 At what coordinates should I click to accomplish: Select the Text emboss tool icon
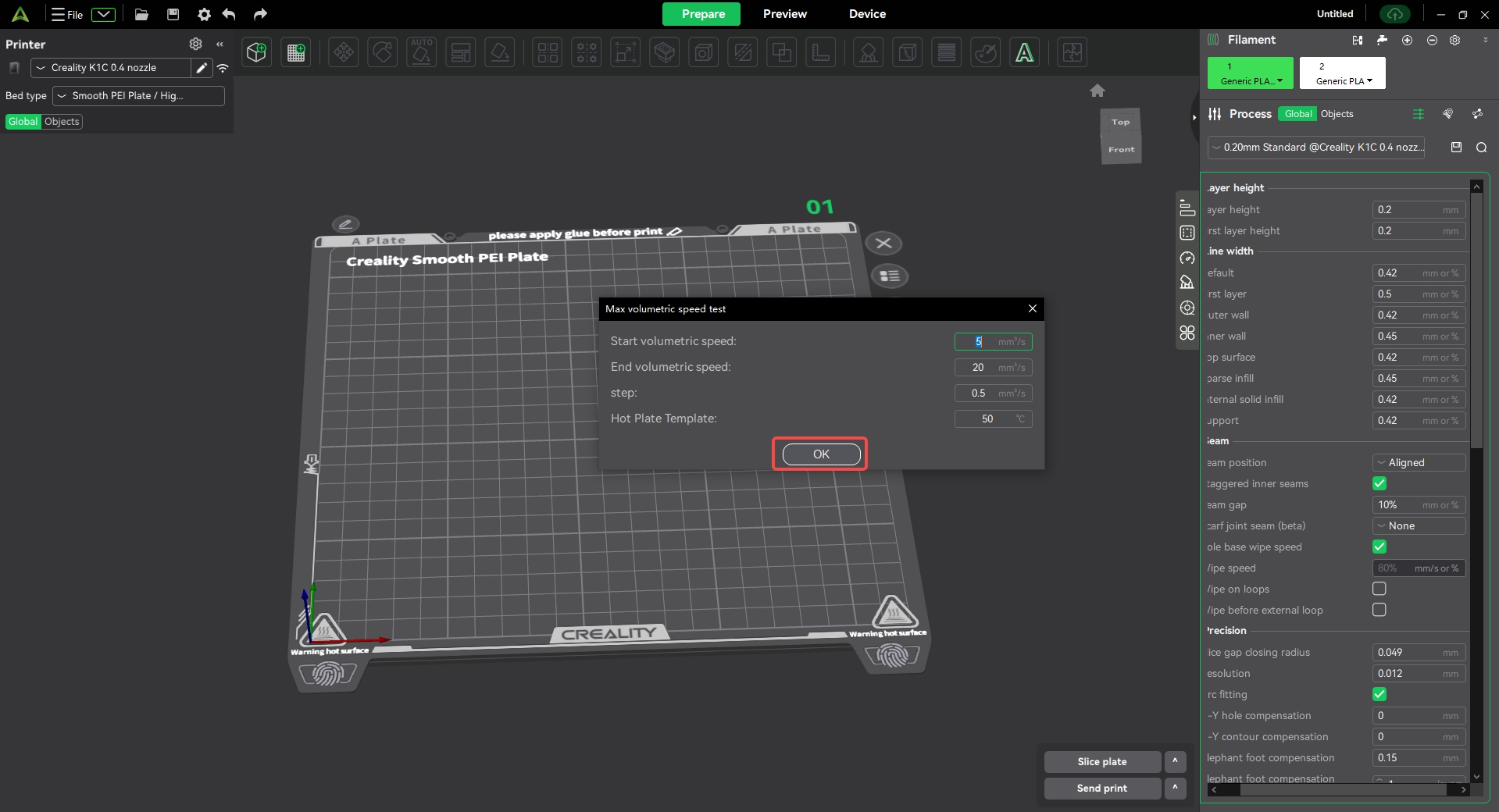click(1024, 52)
